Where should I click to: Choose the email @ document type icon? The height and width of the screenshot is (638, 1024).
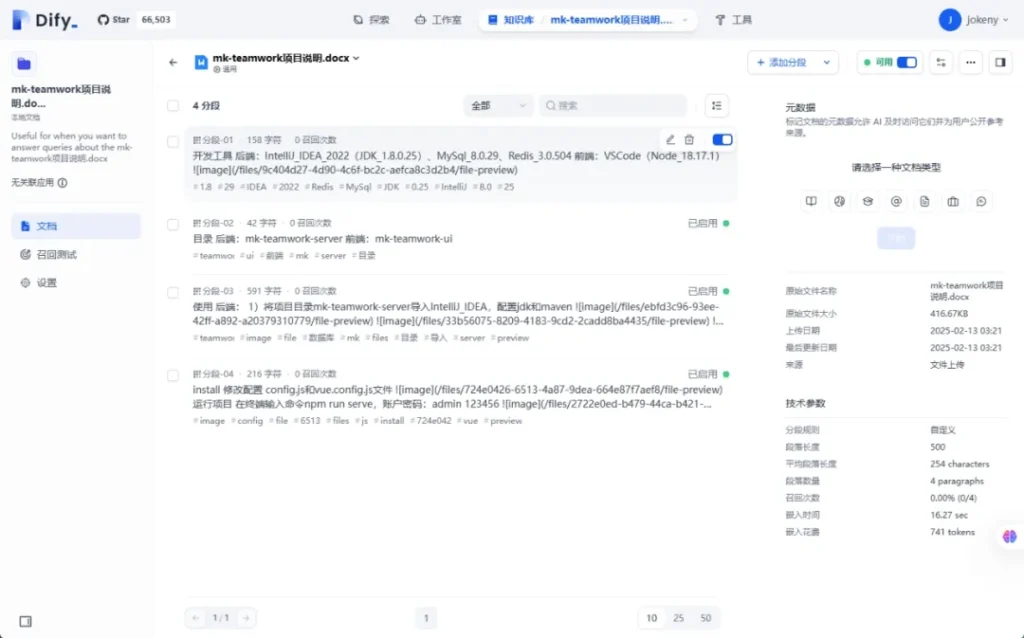pos(896,201)
